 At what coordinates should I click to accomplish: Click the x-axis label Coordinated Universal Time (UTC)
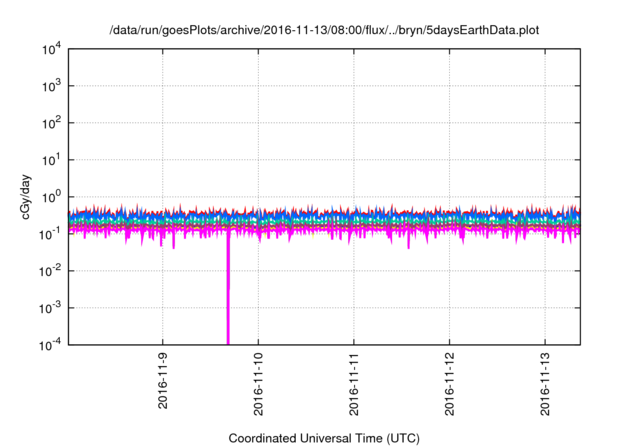pos(324,438)
